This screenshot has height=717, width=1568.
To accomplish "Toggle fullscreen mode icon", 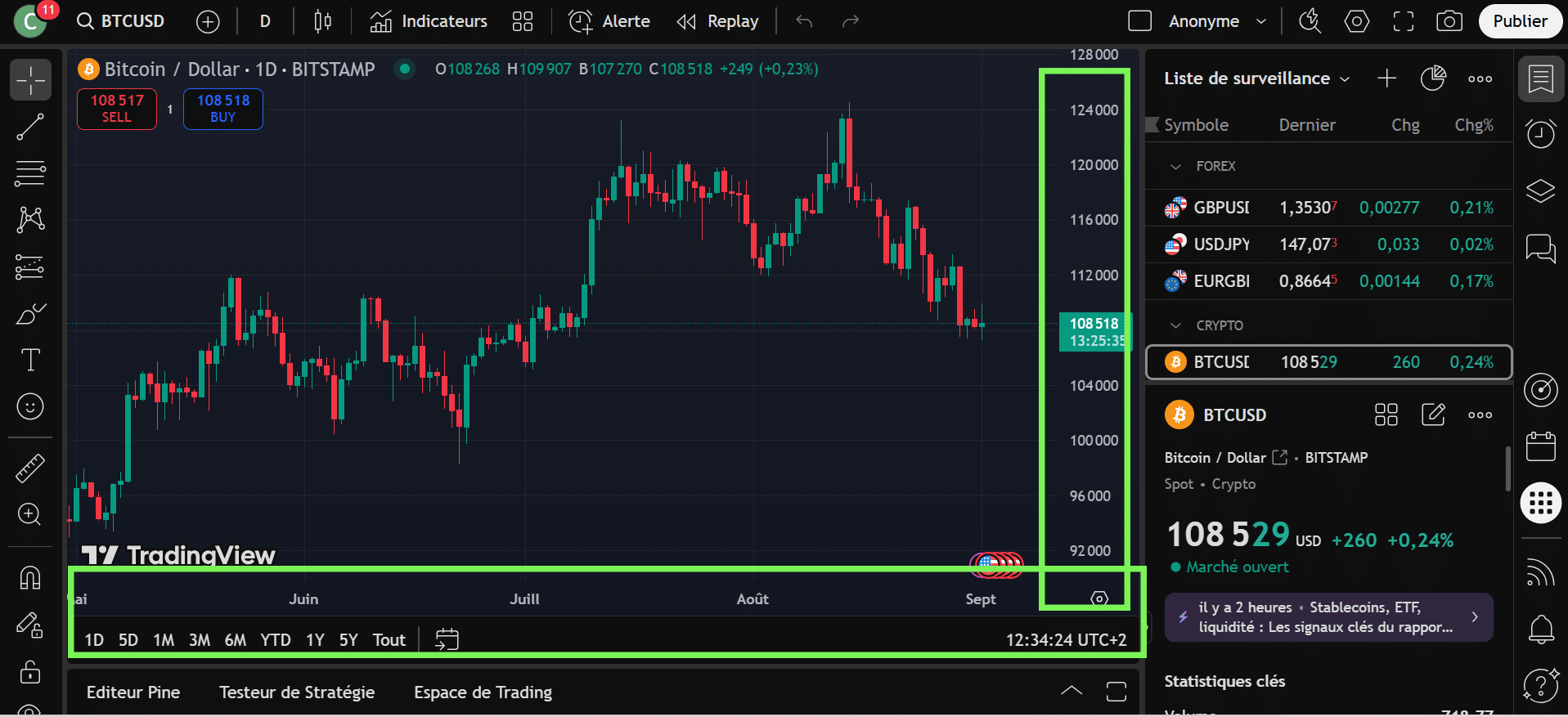I will (x=1404, y=21).
